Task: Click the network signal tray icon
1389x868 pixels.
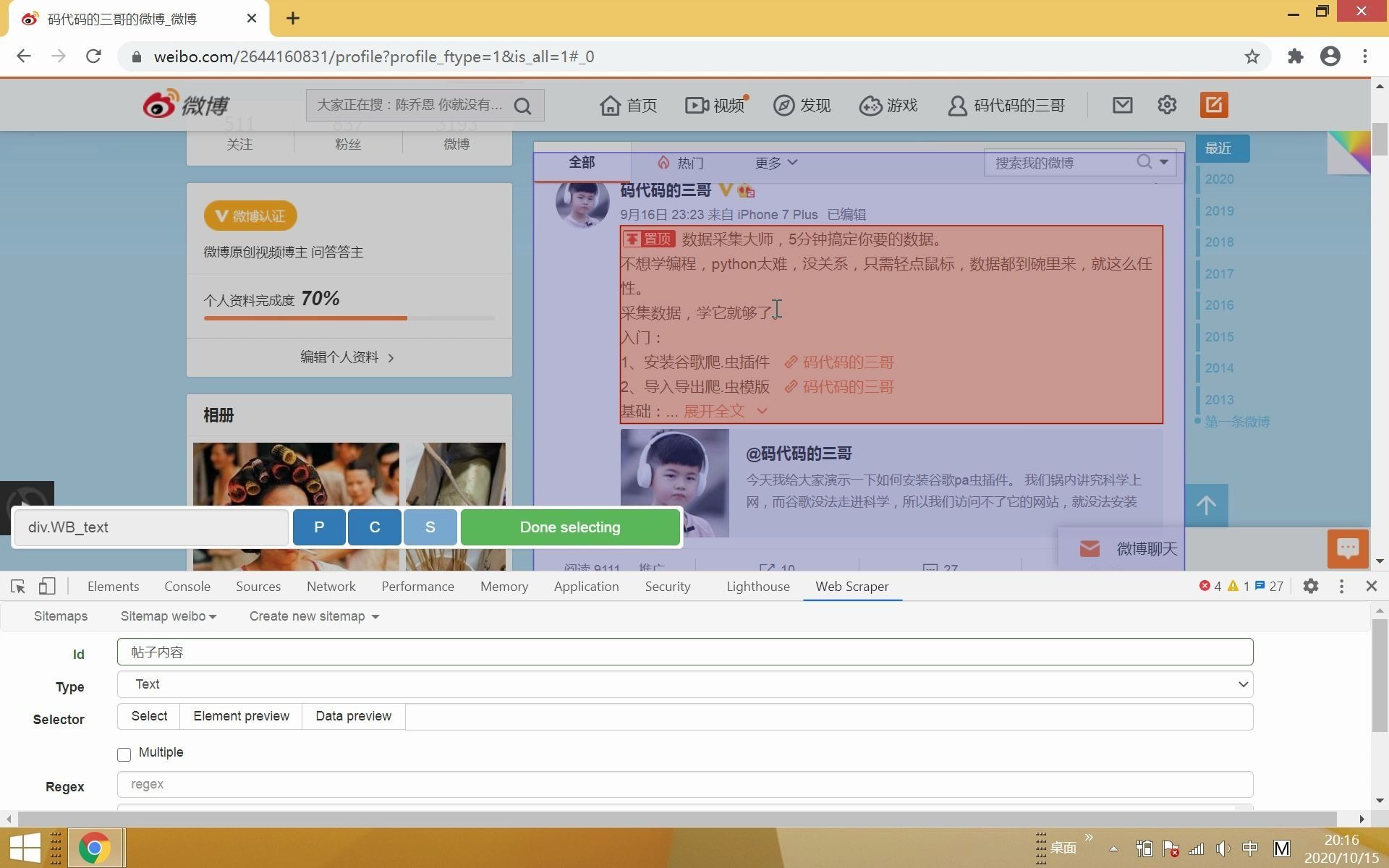Action: coord(1197,848)
